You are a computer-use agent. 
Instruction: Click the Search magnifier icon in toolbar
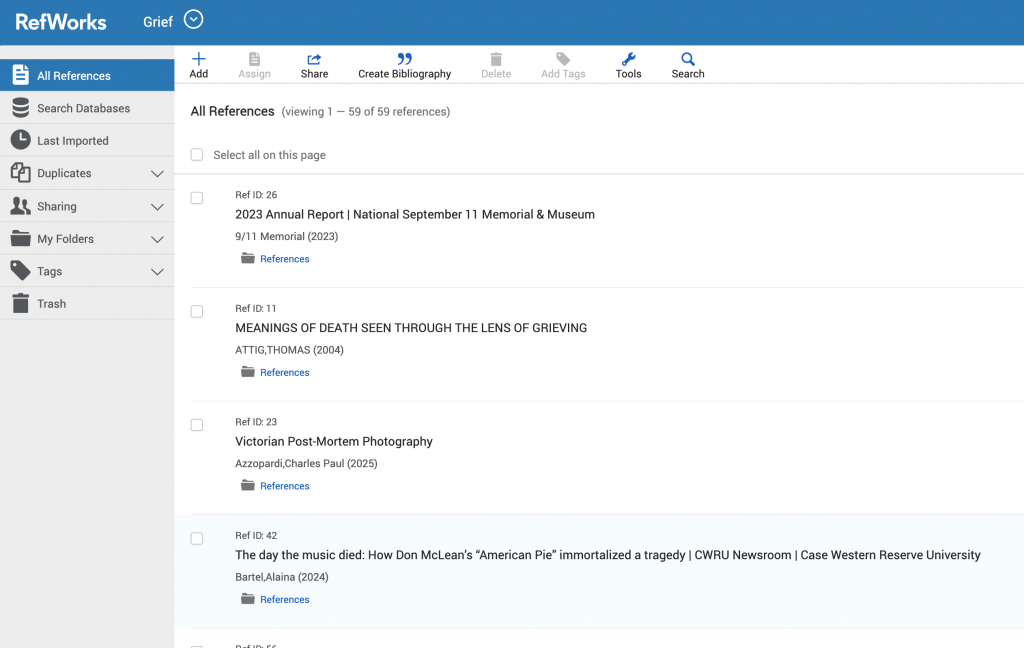pyautogui.click(x=688, y=60)
